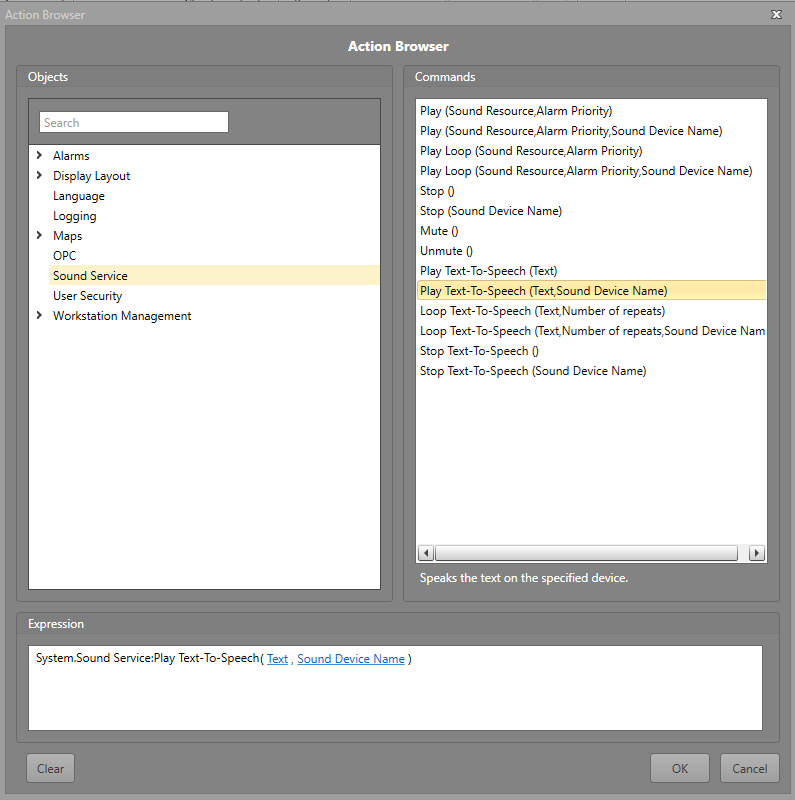Select Play Text-To-Speech (Text) command
795x800 pixels.
pyautogui.click(x=488, y=271)
